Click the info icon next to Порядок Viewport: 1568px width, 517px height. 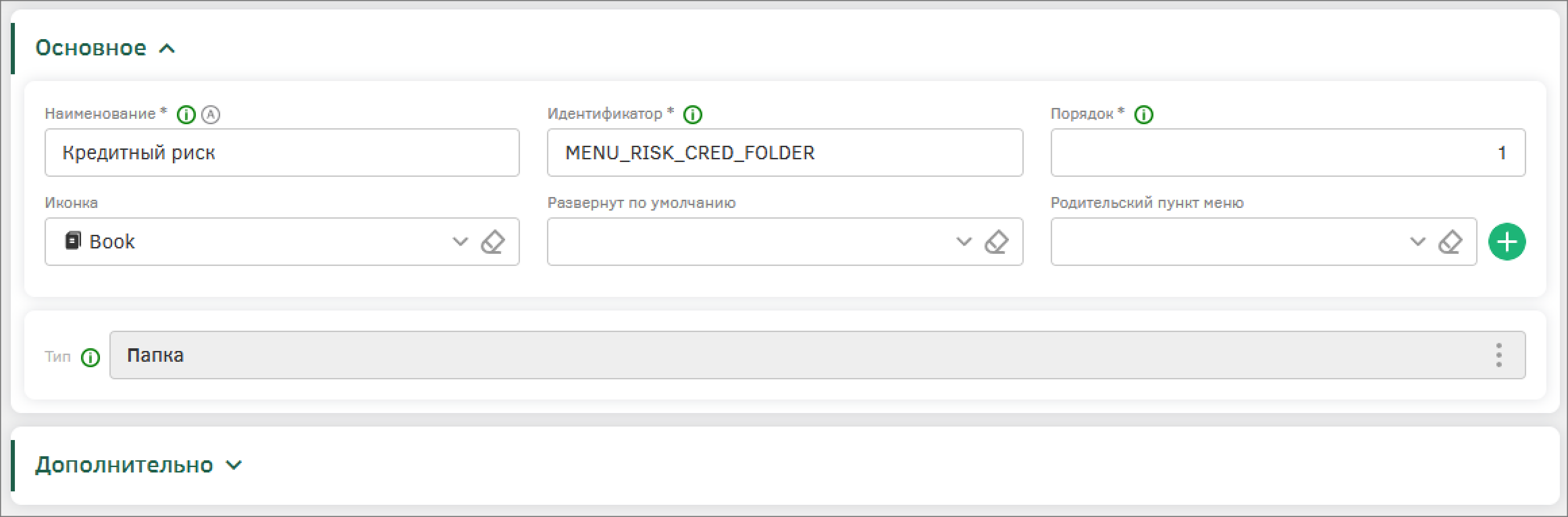click(1144, 115)
